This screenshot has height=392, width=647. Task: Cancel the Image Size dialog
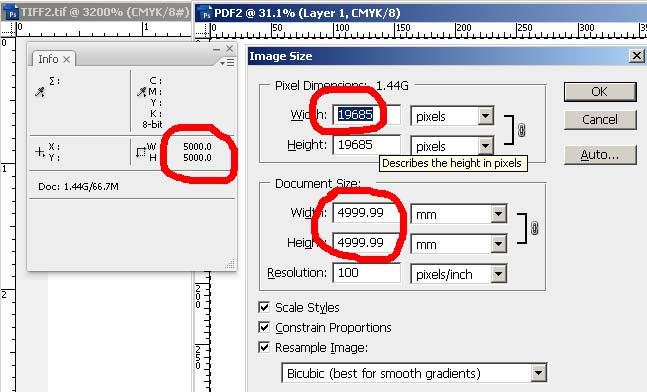(x=600, y=120)
